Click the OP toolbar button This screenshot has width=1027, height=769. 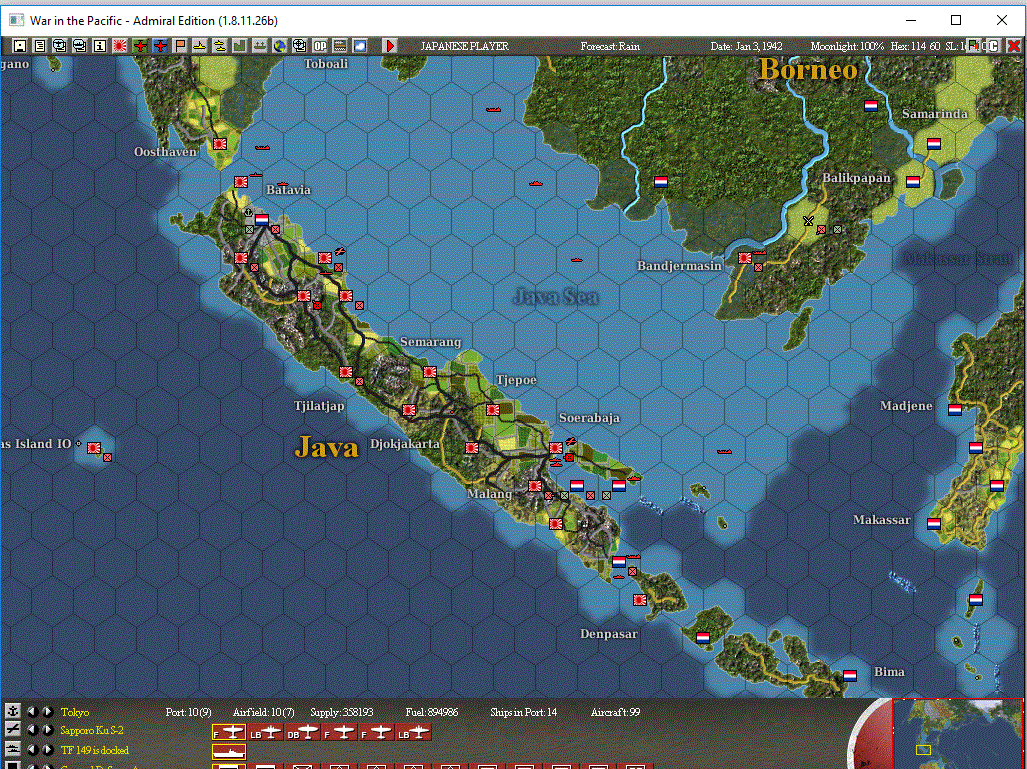[320, 46]
